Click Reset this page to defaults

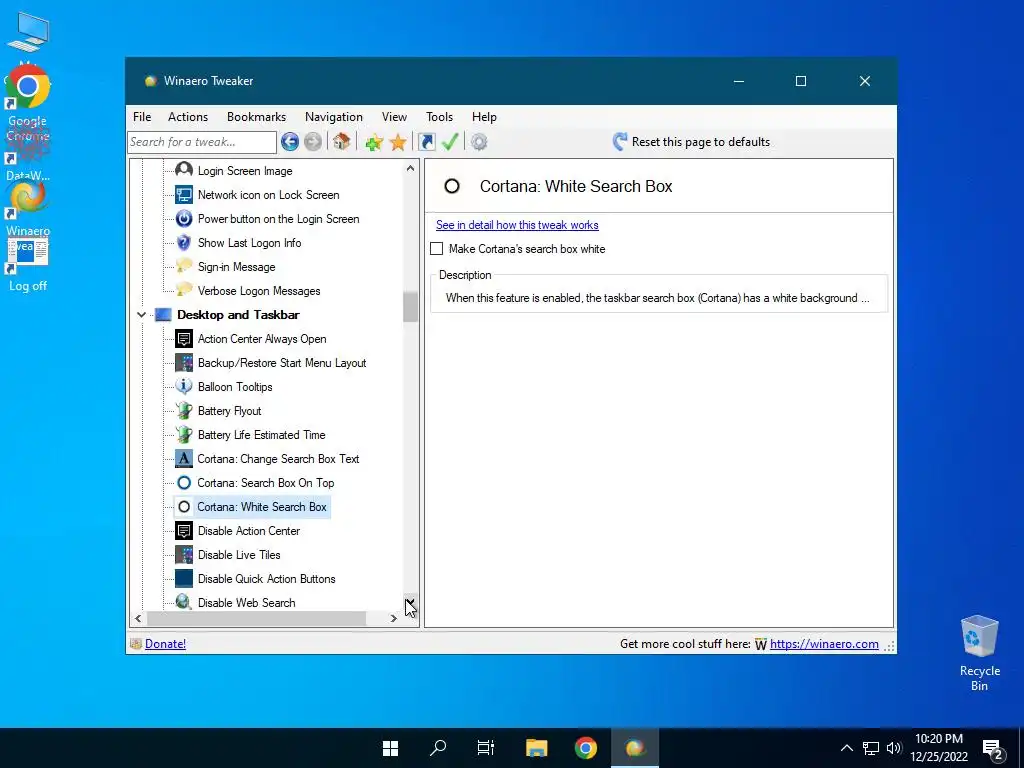click(x=692, y=142)
